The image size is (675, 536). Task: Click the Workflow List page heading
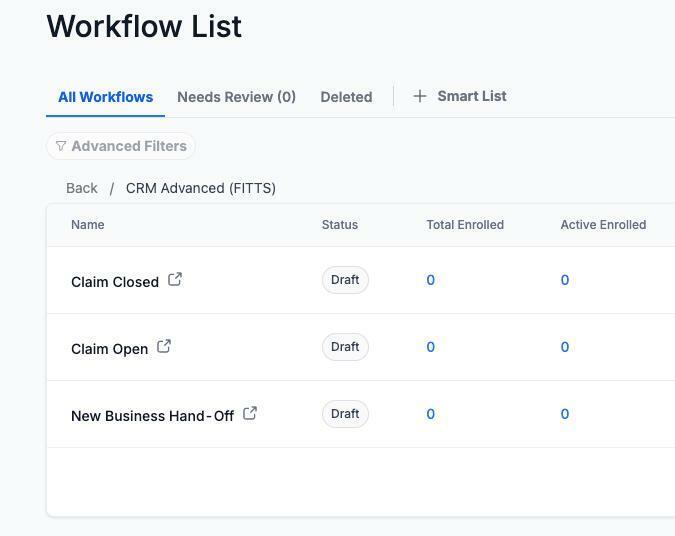coord(144,26)
